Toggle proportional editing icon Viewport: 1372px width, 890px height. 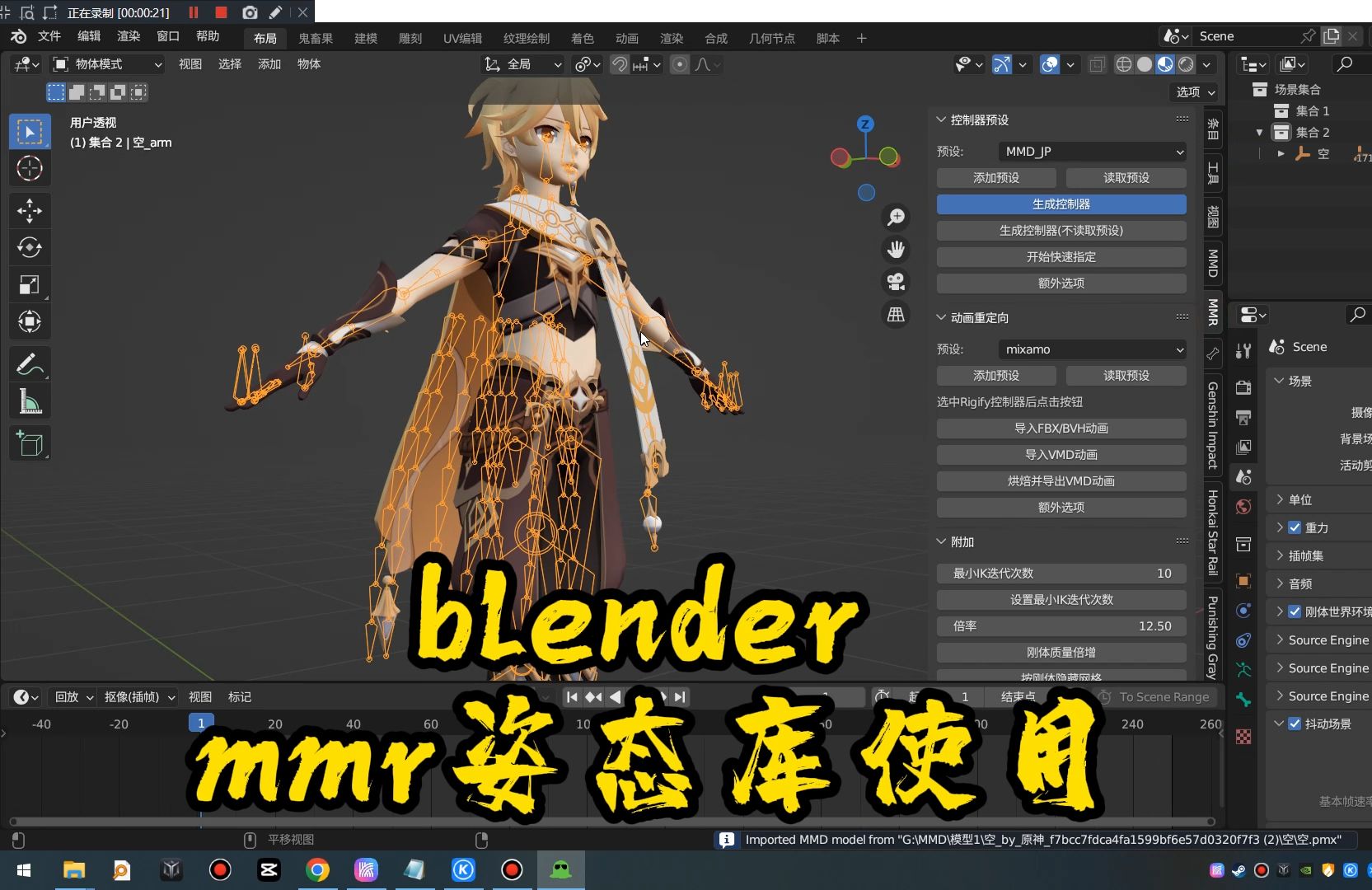point(680,64)
